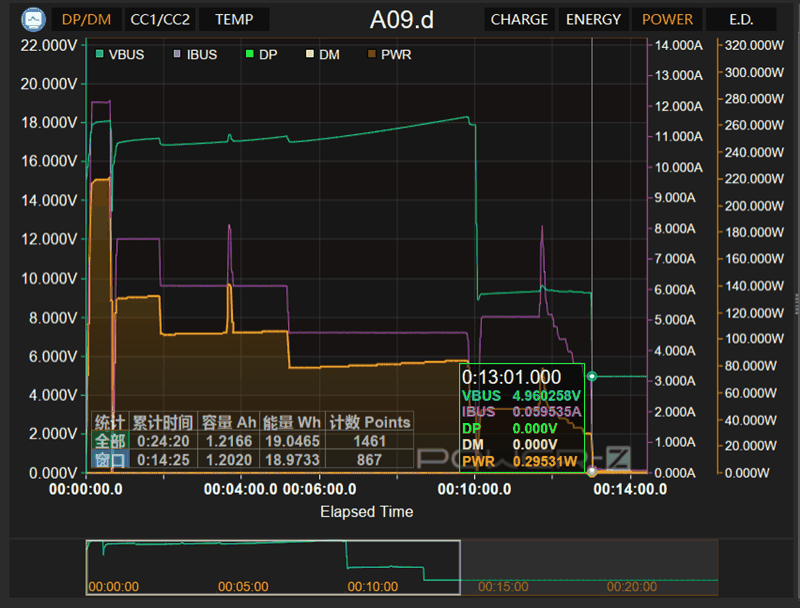Show the ENERGY view
The image size is (800, 608).
pyautogui.click(x=593, y=19)
